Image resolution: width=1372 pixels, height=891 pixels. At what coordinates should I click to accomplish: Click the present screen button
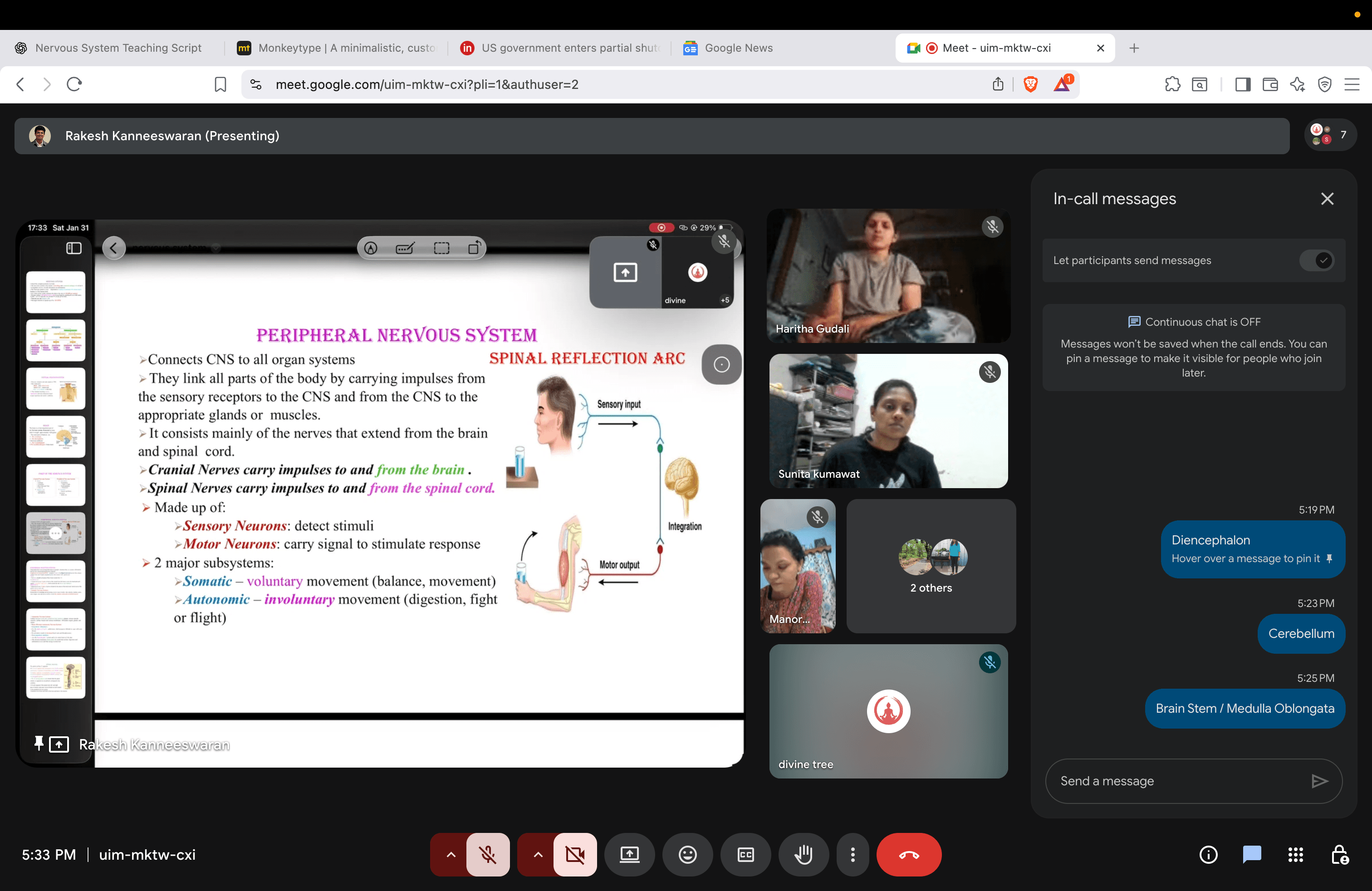(x=629, y=854)
